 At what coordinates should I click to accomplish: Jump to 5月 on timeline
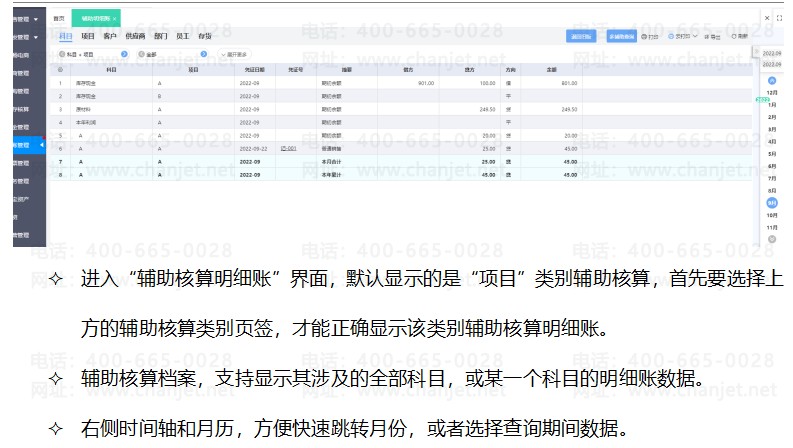click(772, 154)
